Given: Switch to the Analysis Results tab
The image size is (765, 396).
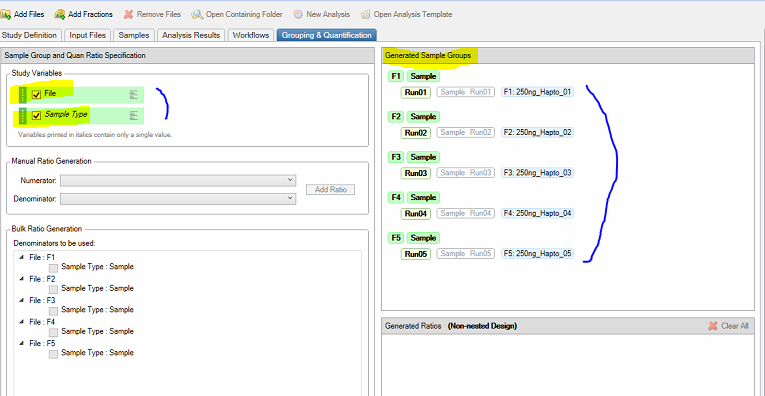Looking at the screenshot, I should pos(191,35).
